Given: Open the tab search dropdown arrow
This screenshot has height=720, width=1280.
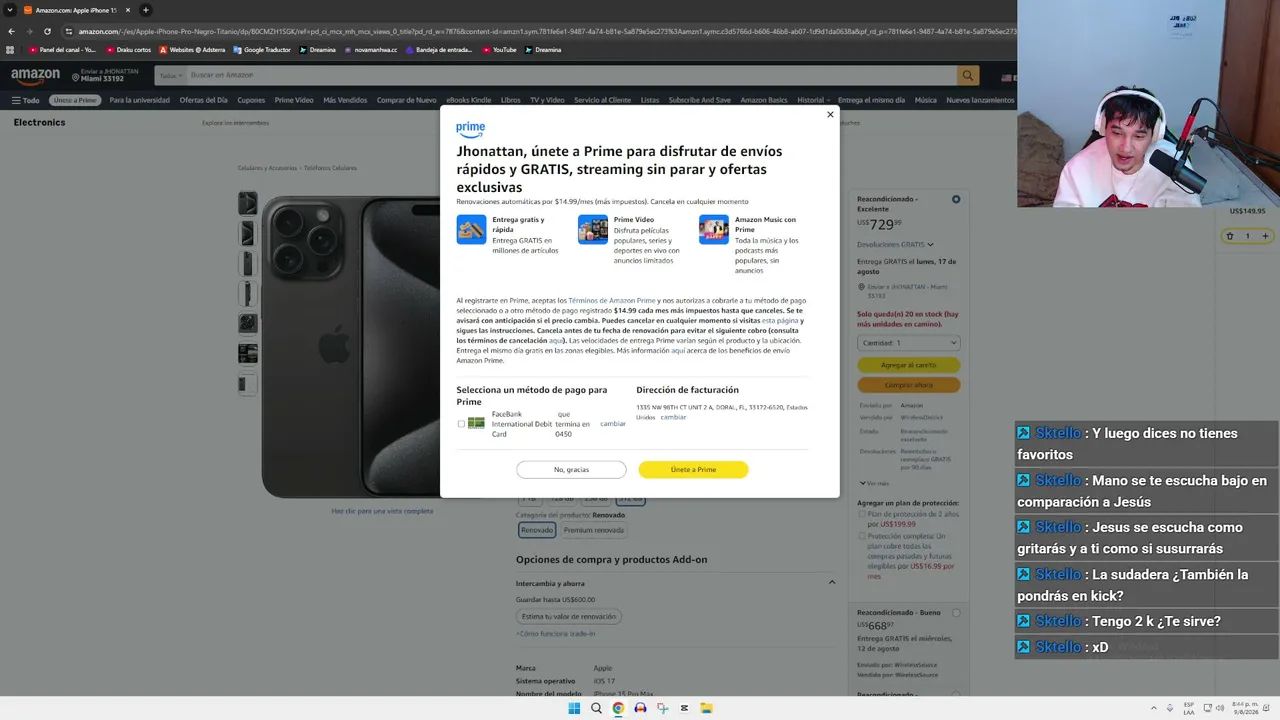Looking at the screenshot, I should click(x=11, y=10).
